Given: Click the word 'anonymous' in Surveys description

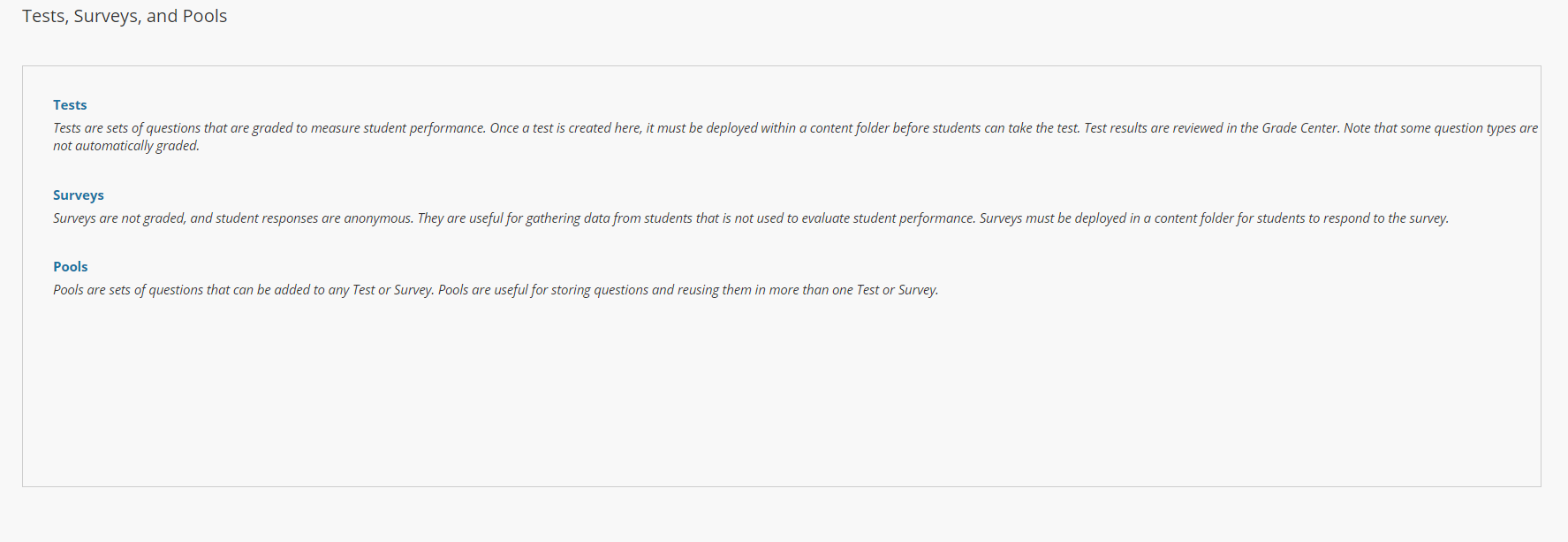Looking at the screenshot, I should [378, 218].
